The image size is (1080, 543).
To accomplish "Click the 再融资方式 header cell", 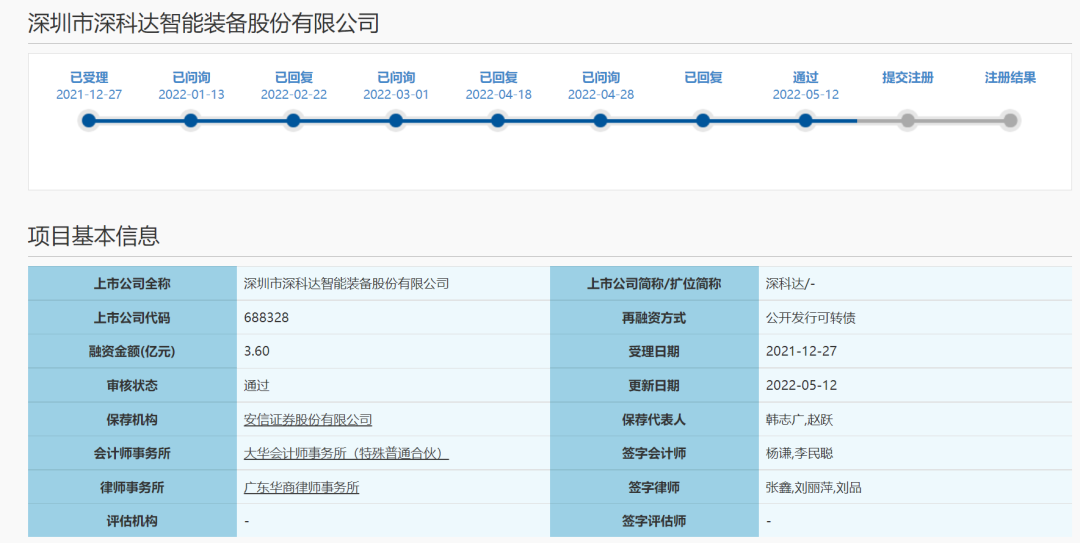I will pos(654,318).
